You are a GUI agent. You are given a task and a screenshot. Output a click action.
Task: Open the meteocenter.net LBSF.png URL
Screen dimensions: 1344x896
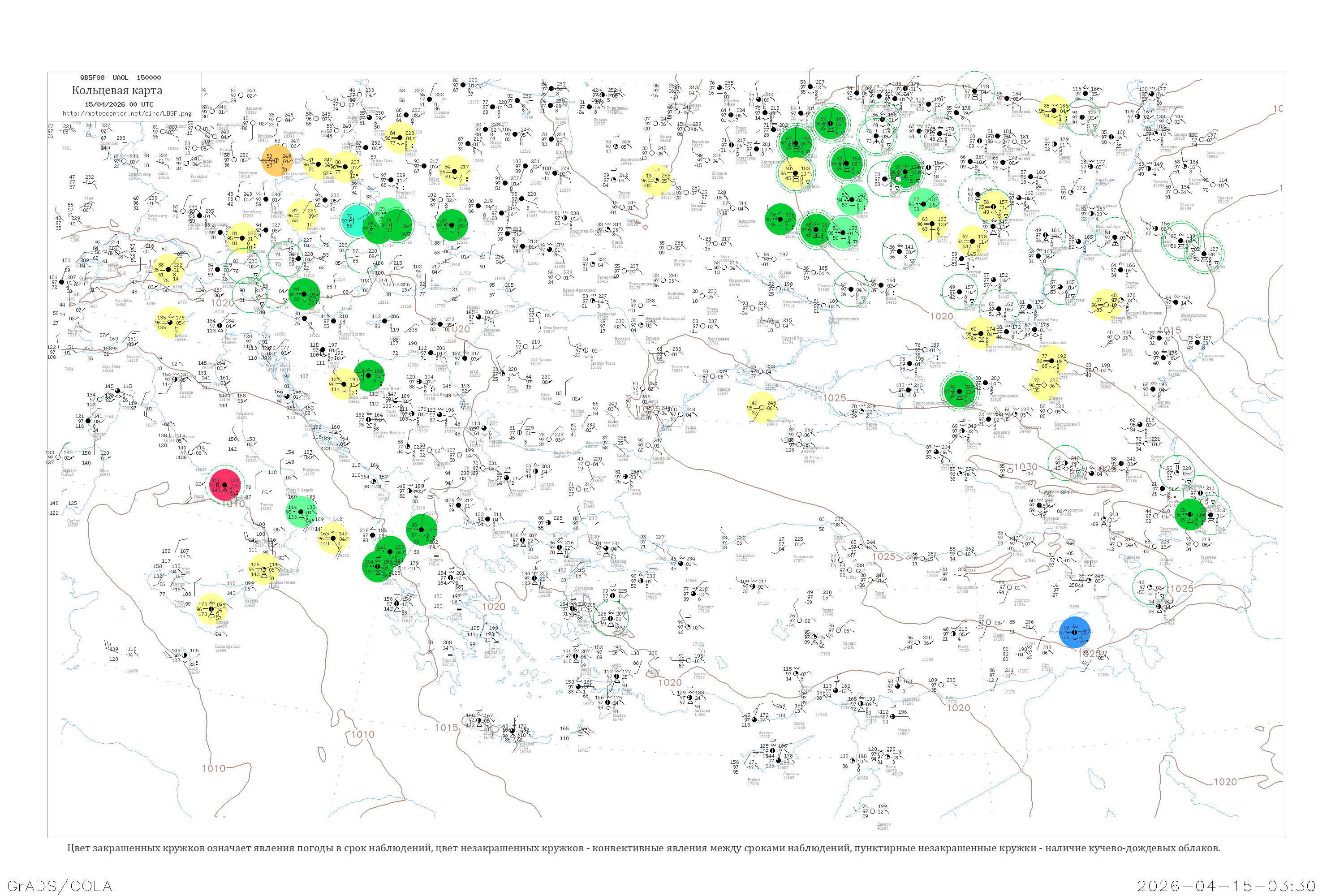(x=127, y=114)
